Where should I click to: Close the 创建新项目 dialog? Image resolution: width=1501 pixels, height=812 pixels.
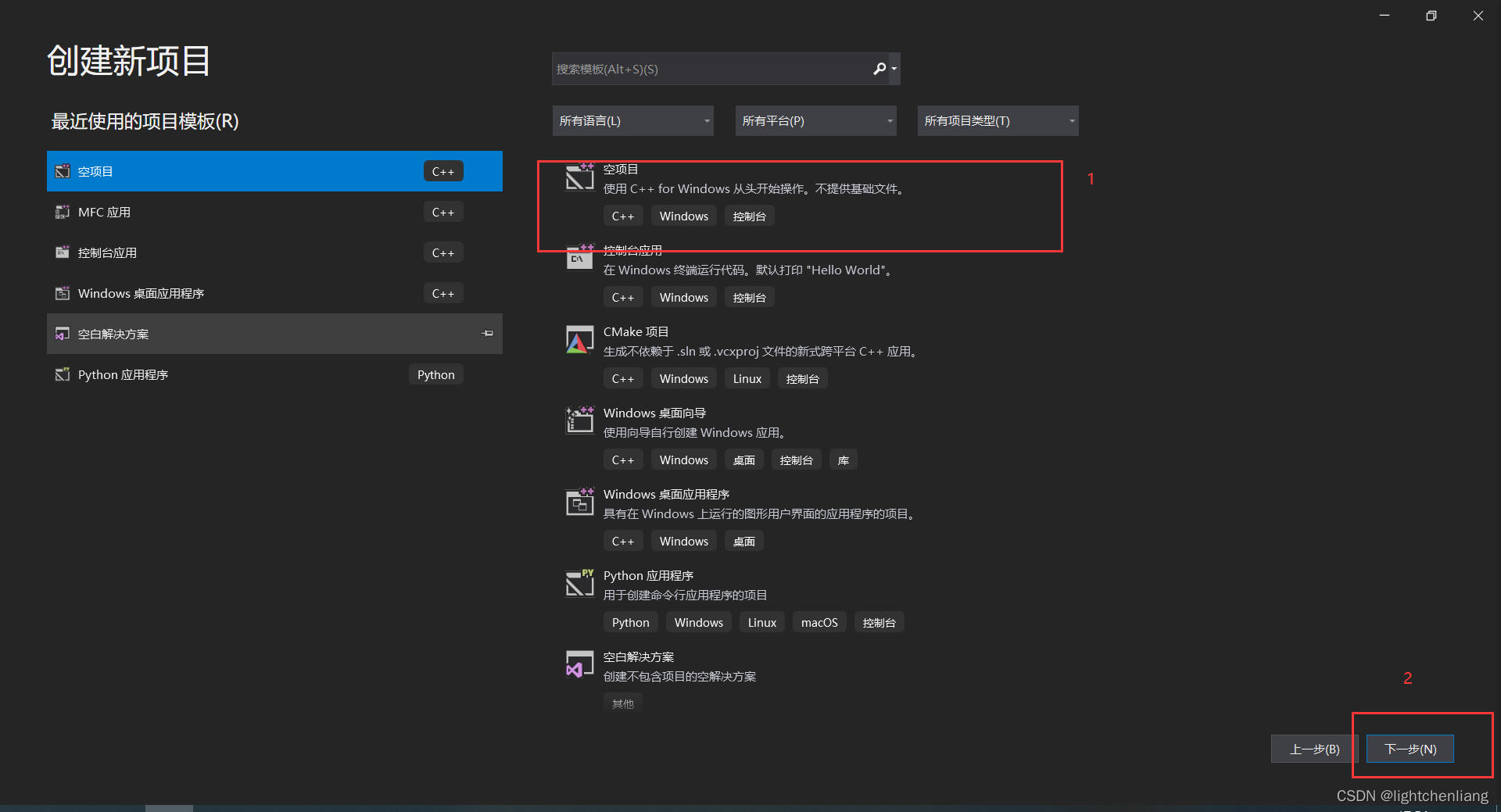(x=1478, y=16)
